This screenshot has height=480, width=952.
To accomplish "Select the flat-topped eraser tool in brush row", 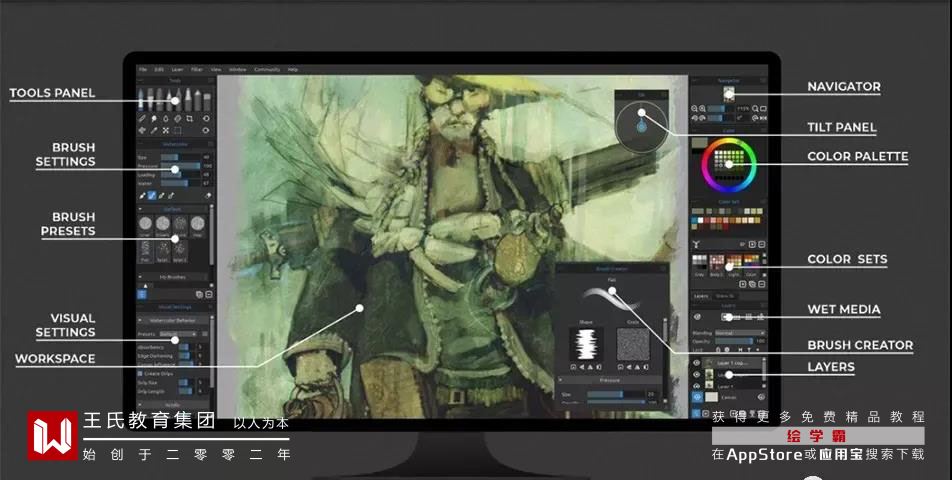I will point(207,100).
